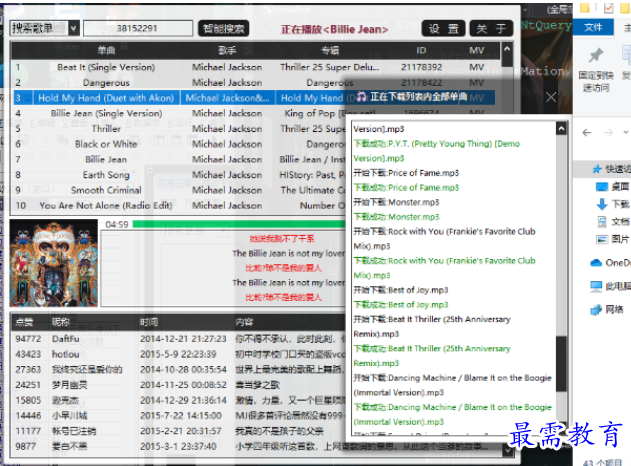
Task: Open OneDrive cloud item in Explorer sidebar
Action: coord(610,263)
